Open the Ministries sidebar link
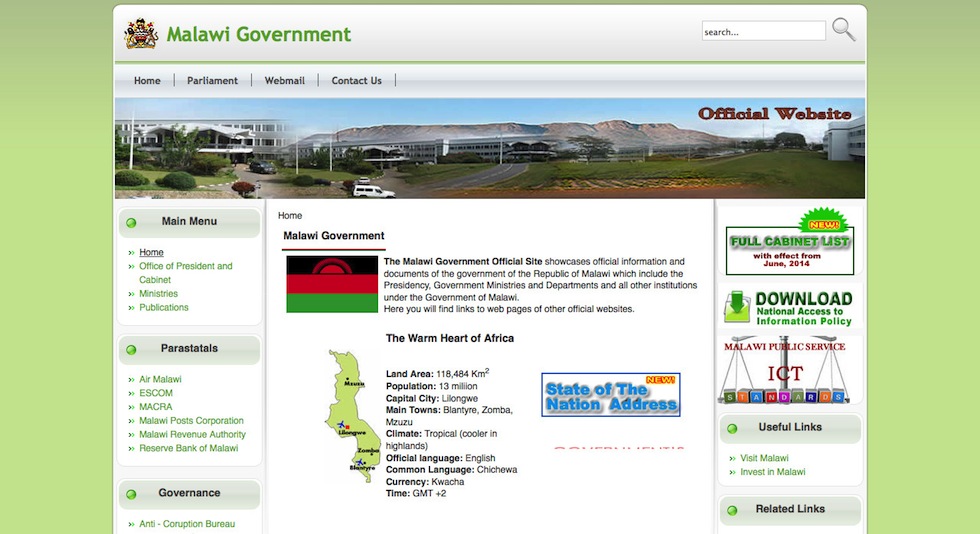 pyautogui.click(x=158, y=293)
